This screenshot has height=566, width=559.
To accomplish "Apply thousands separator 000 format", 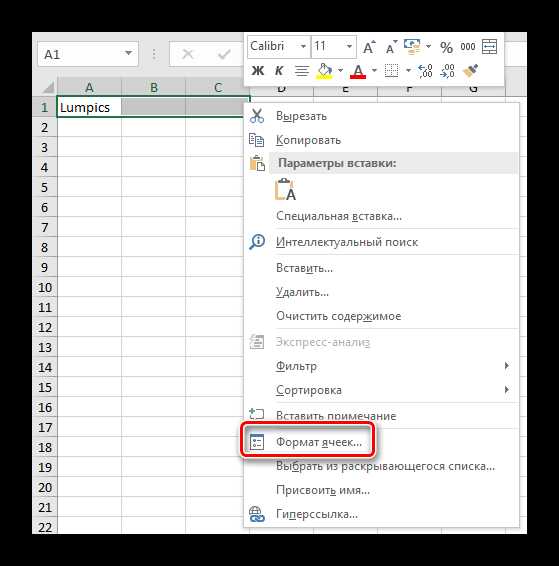I will tap(468, 47).
